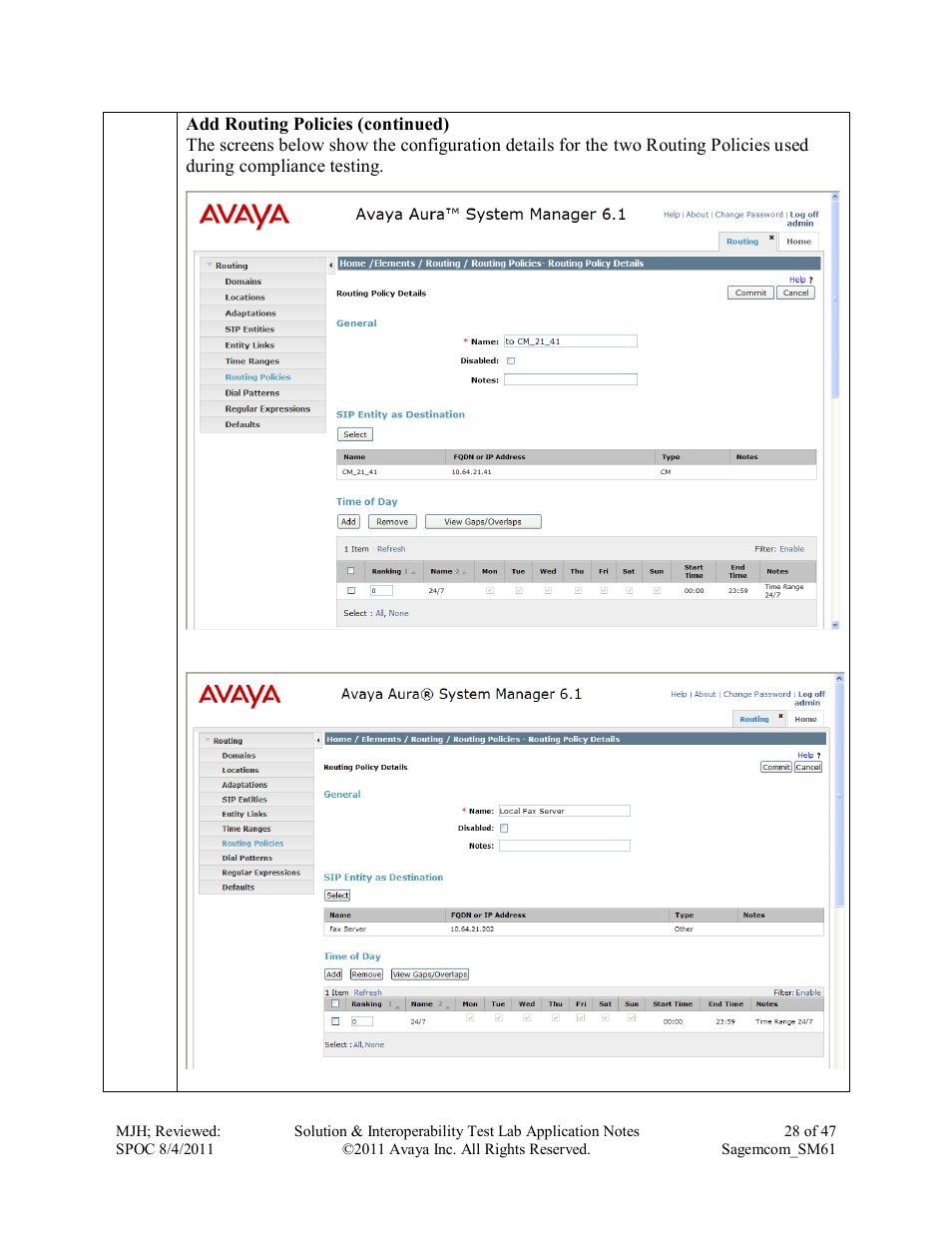952x1233 pixels.
Task: Click Select under SIP Entity as Destination, CM_21_41 screenshot
Action: (354, 434)
